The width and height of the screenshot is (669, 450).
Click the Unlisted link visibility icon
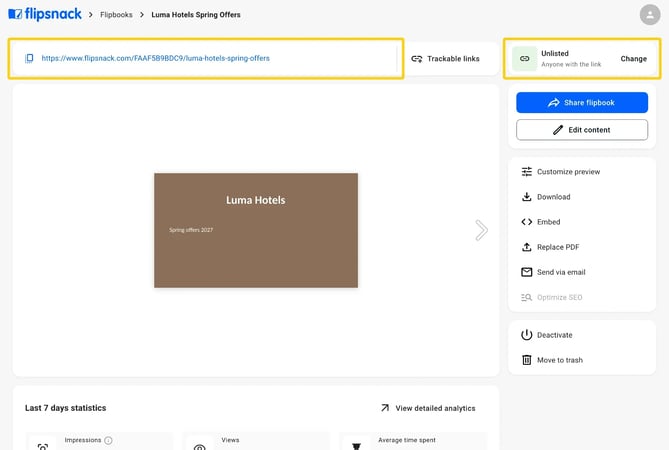coord(524,58)
